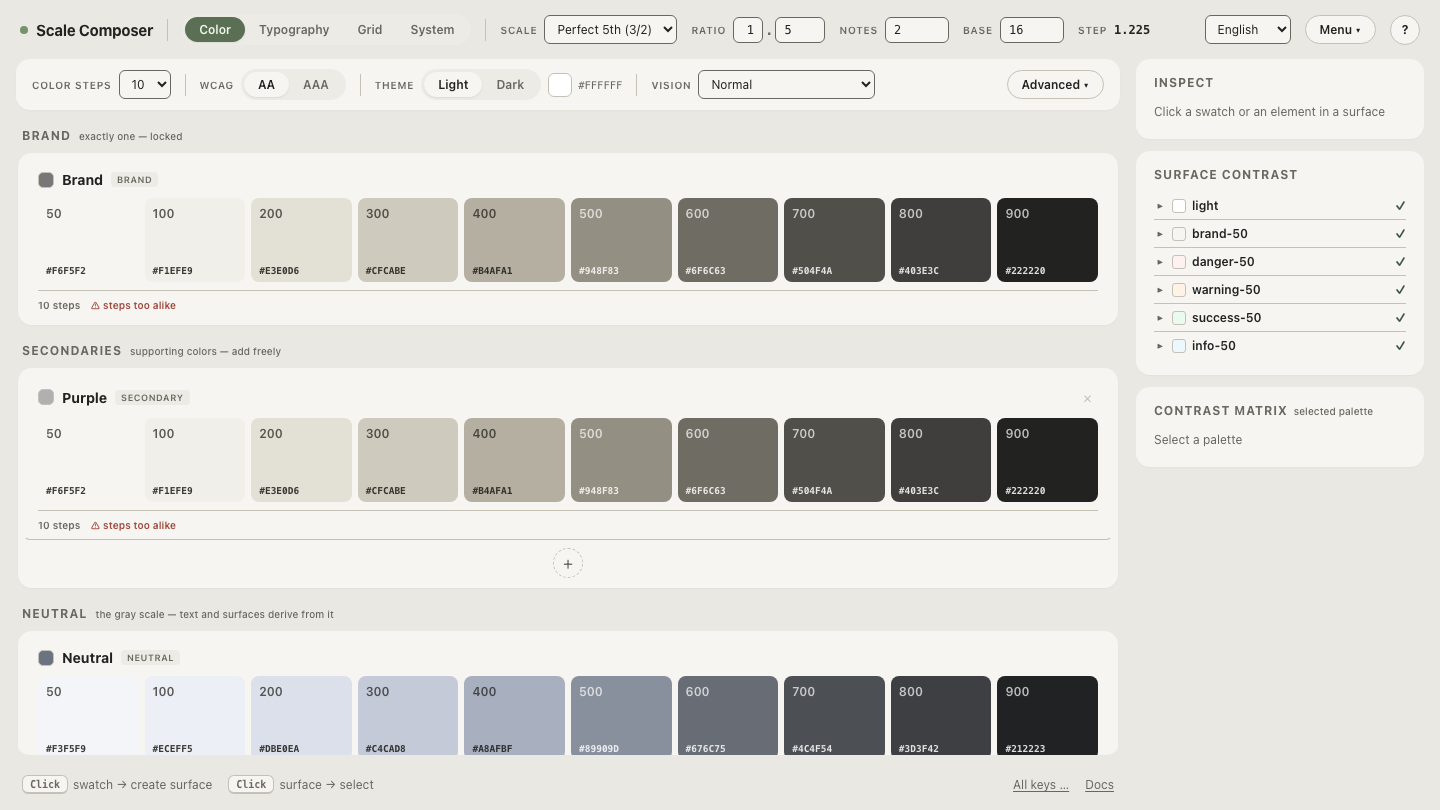Open the Advanced options dropdown
Viewport: 1440px width, 810px height.
(x=1055, y=85)
